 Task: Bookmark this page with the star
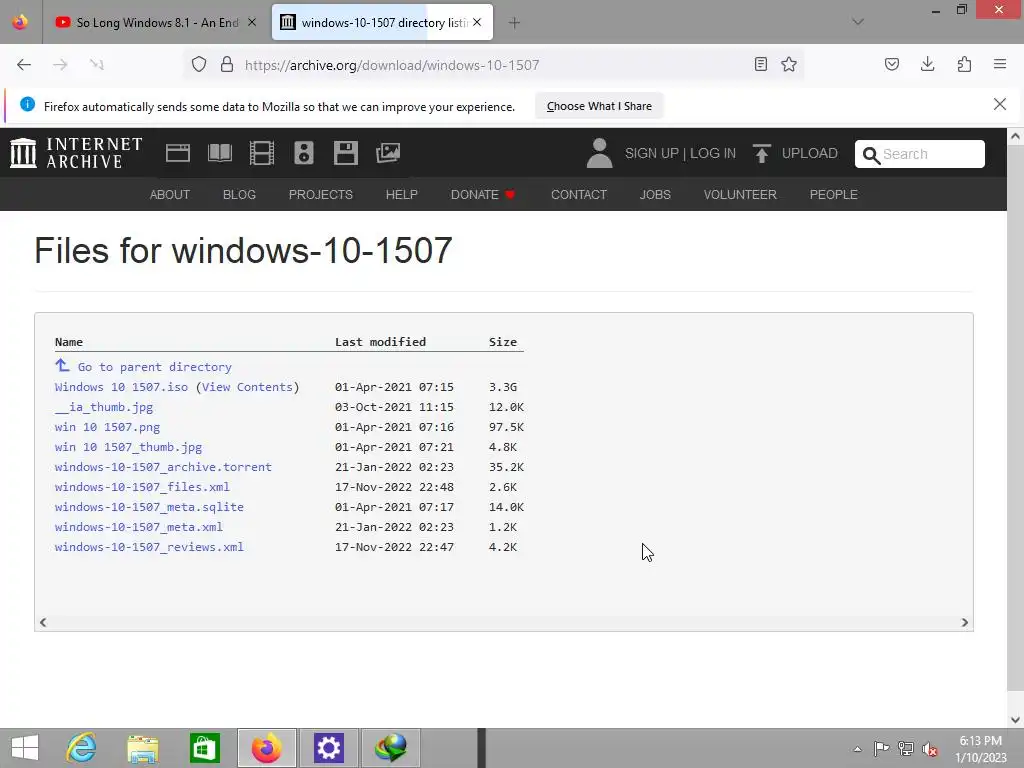pos(789,64)
